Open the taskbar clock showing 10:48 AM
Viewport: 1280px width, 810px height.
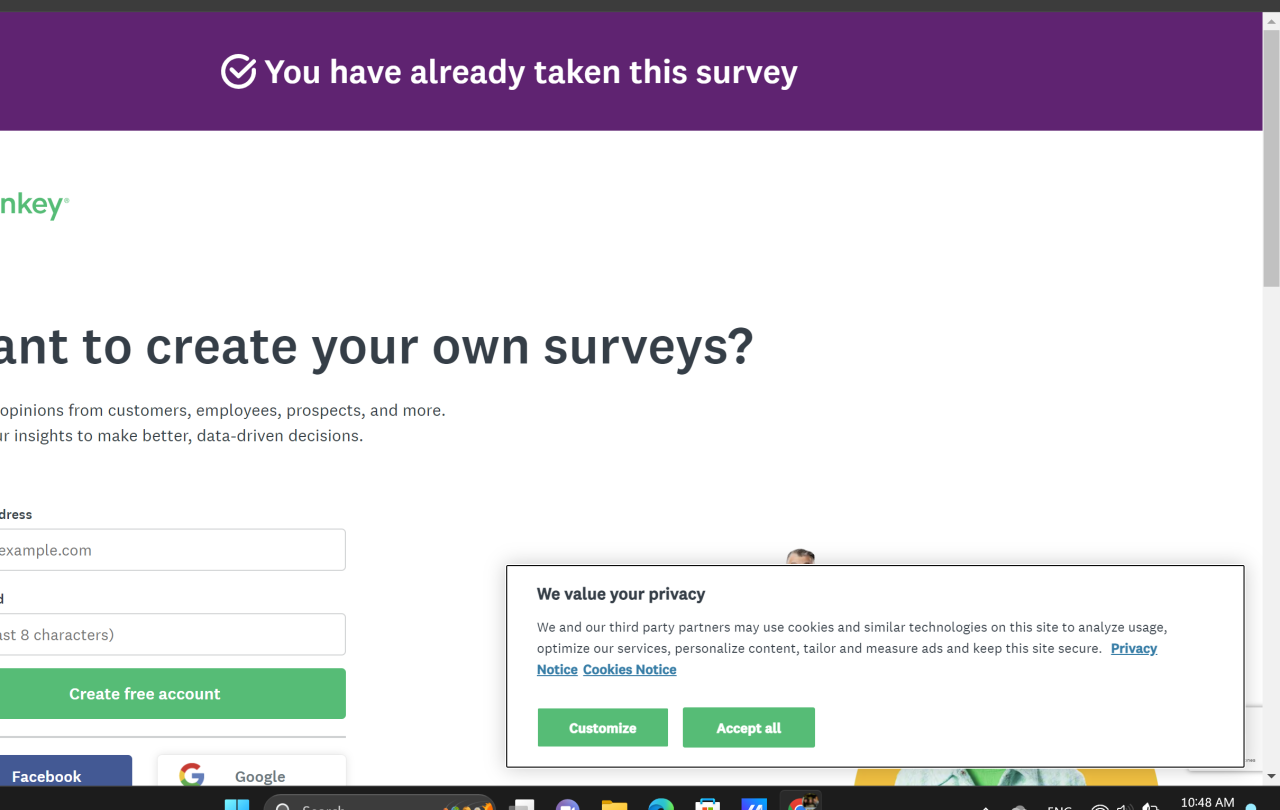point(1207,802)
